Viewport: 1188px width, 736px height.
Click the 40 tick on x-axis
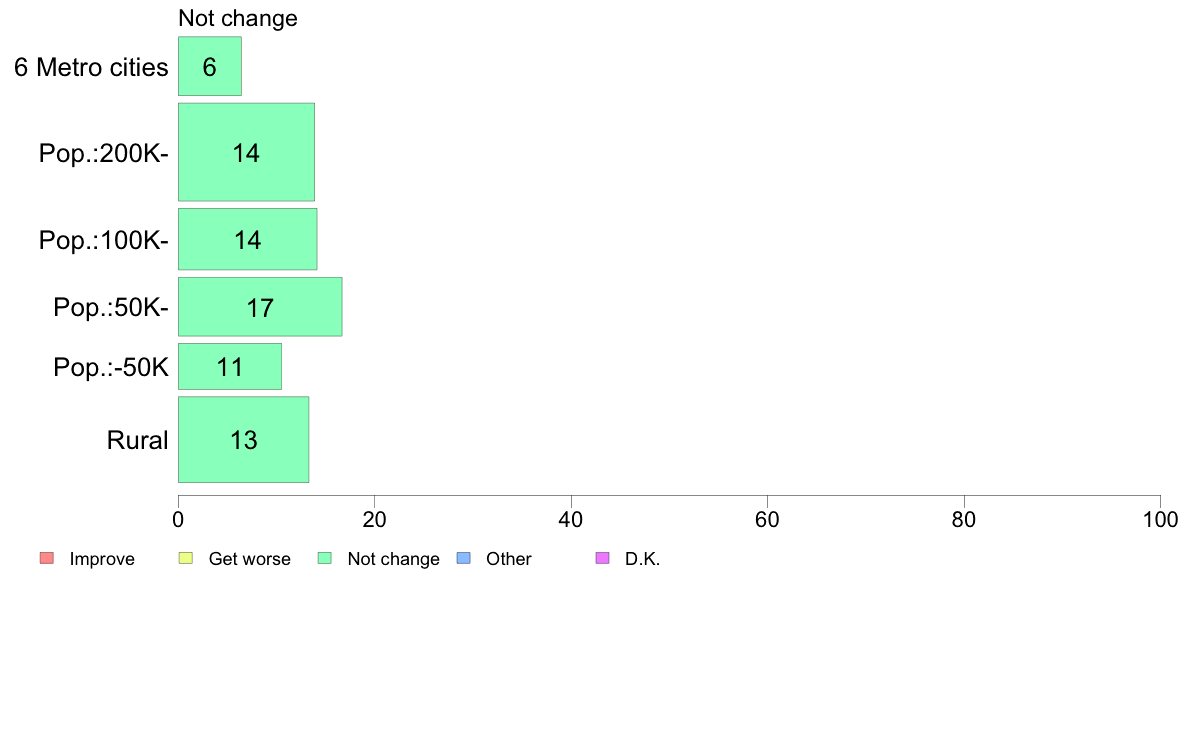(571, 519)
